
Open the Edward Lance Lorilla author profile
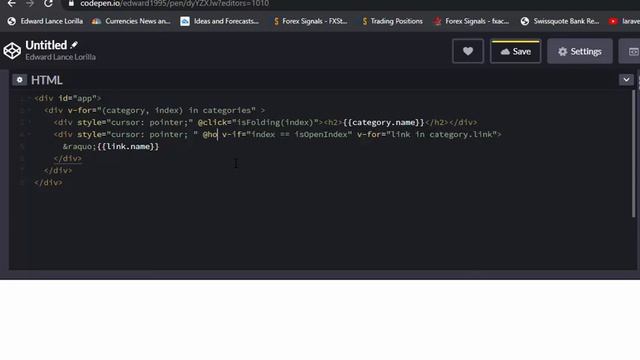pyautogui.click(x=60, y=57)
